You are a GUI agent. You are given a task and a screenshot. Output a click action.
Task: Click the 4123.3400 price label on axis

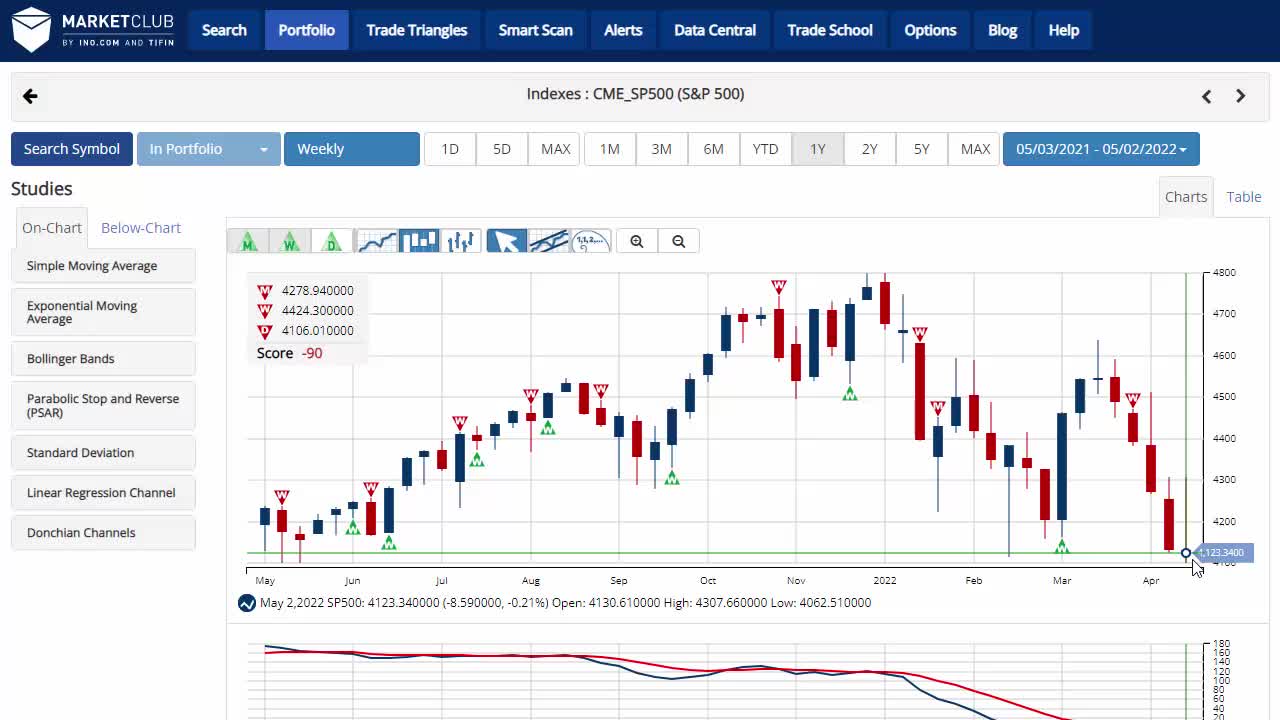coord(1222,553)
